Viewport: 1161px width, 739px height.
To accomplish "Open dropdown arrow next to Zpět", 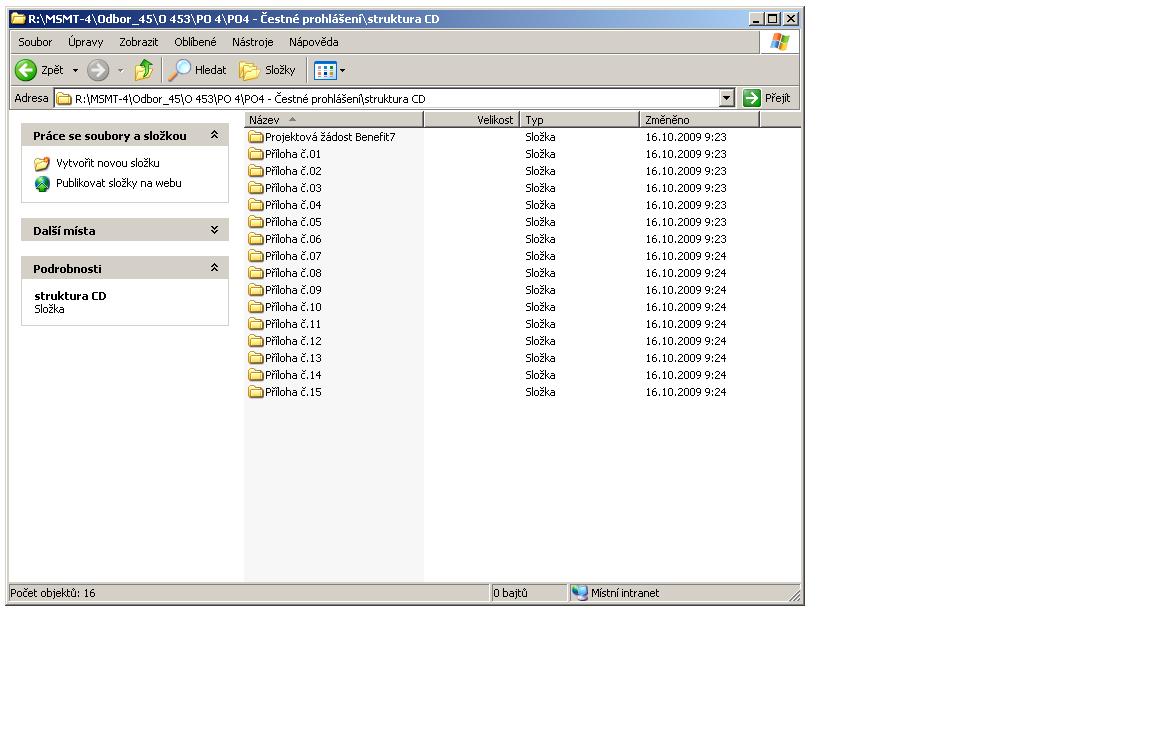I will pos(75,70).
